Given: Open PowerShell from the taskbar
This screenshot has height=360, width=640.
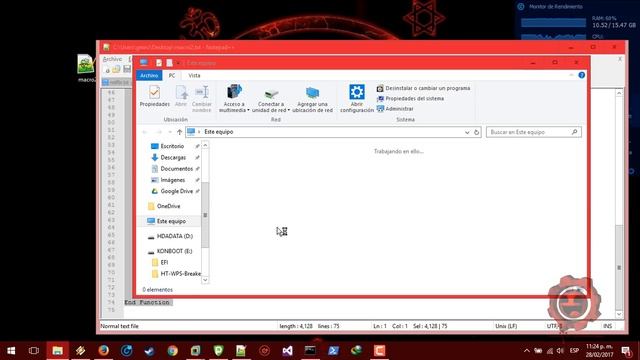Looking at the screenshot, I should pos(333,351).
